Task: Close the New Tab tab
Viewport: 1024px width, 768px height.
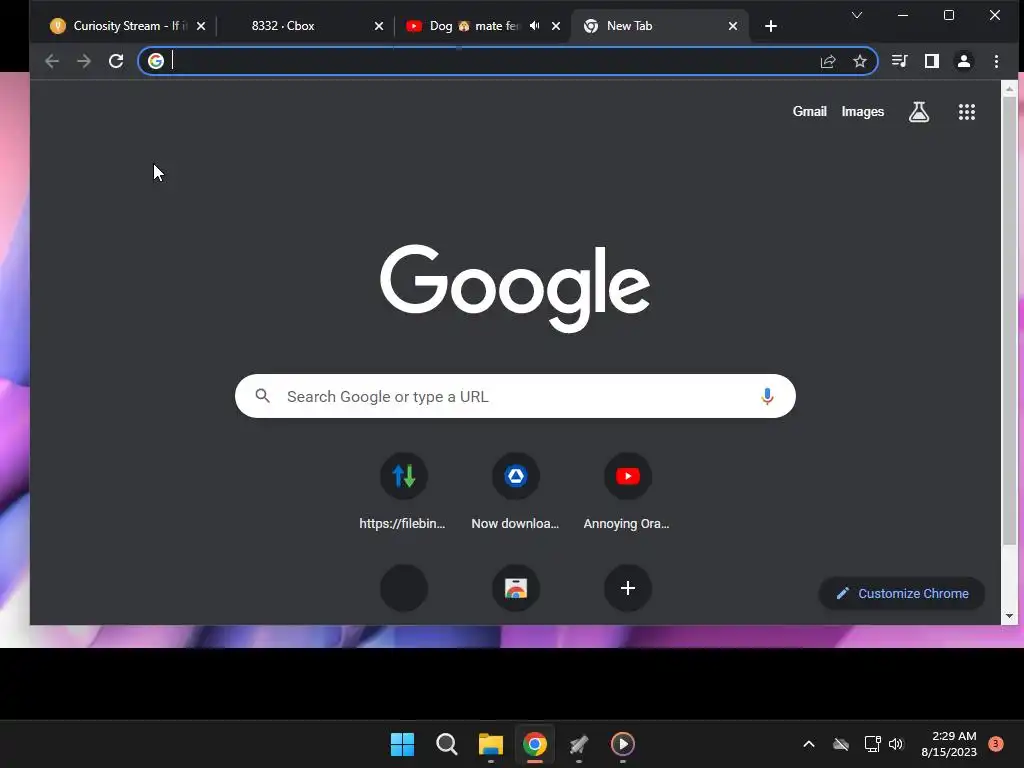Action: [x=733, y=26]
